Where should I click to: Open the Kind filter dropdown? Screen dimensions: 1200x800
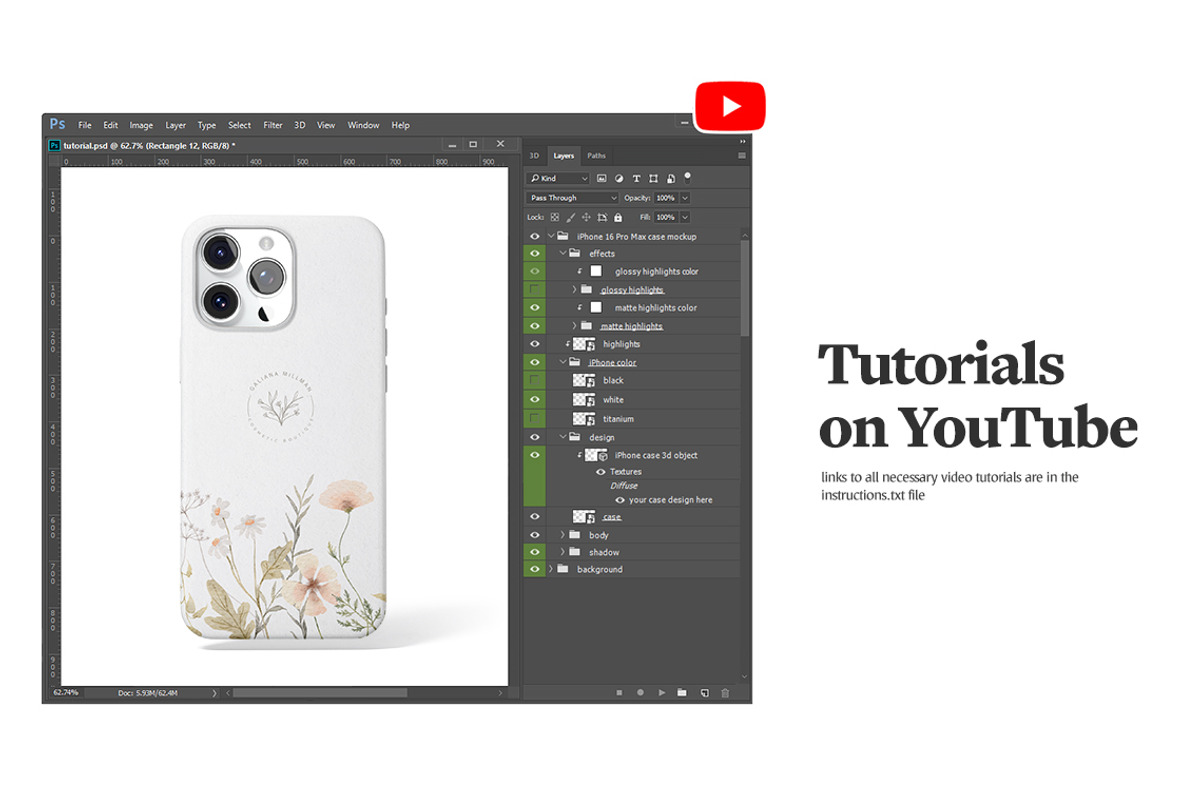point(558,178)
